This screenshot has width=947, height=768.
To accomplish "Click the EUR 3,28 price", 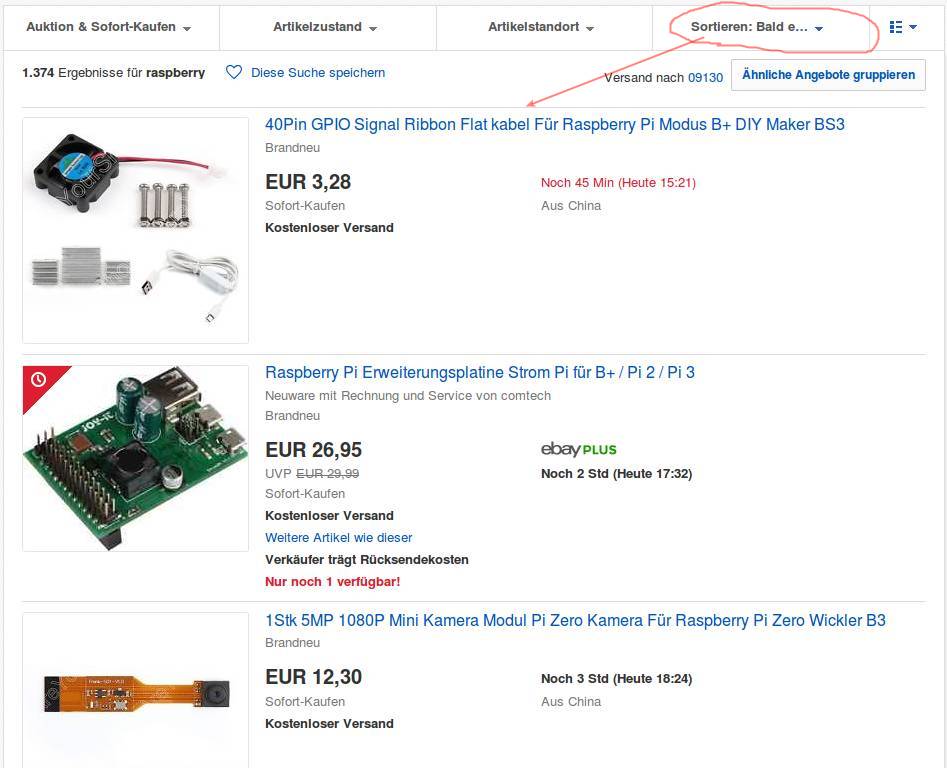I will [308, 182].
